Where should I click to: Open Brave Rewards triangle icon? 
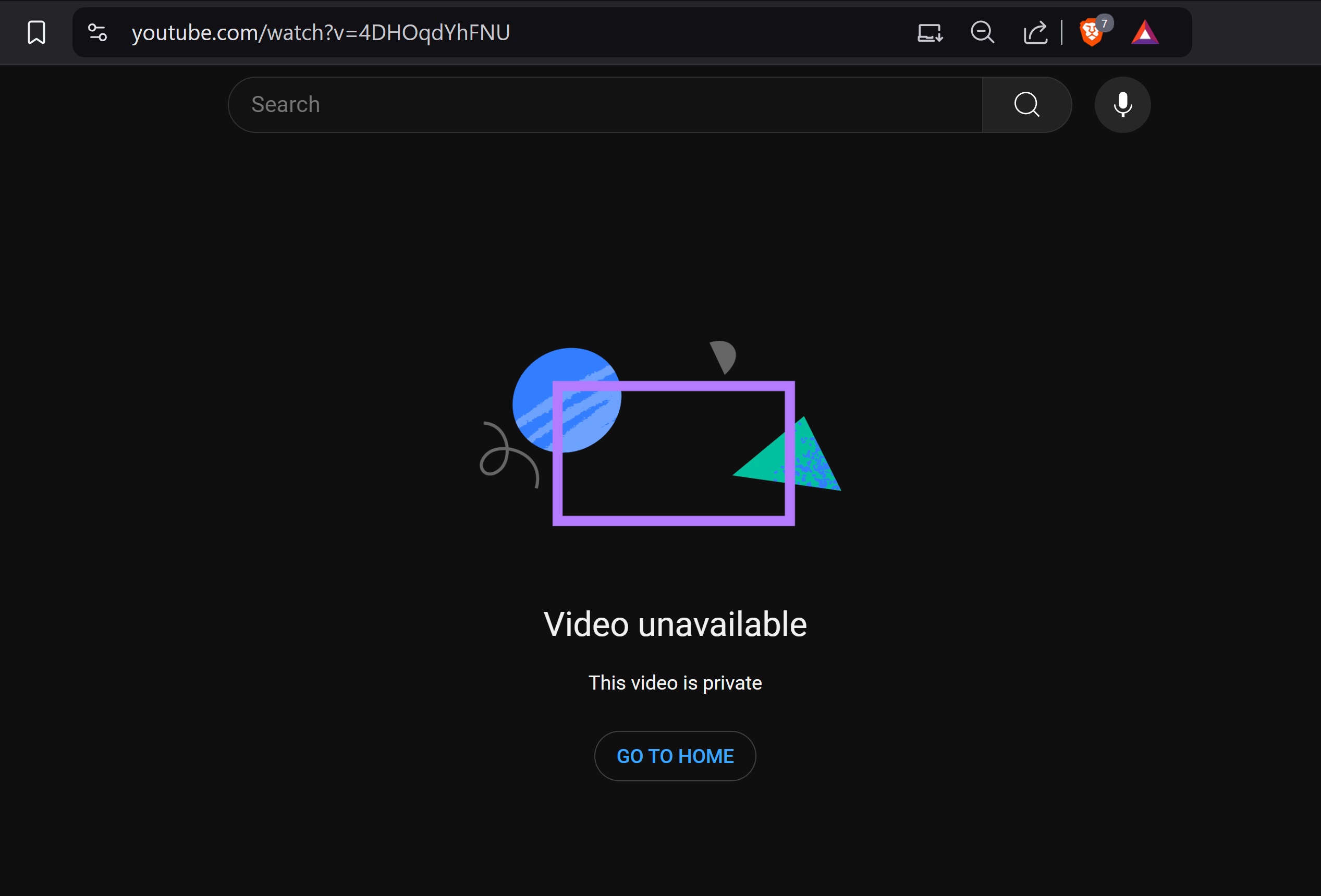1145,32
